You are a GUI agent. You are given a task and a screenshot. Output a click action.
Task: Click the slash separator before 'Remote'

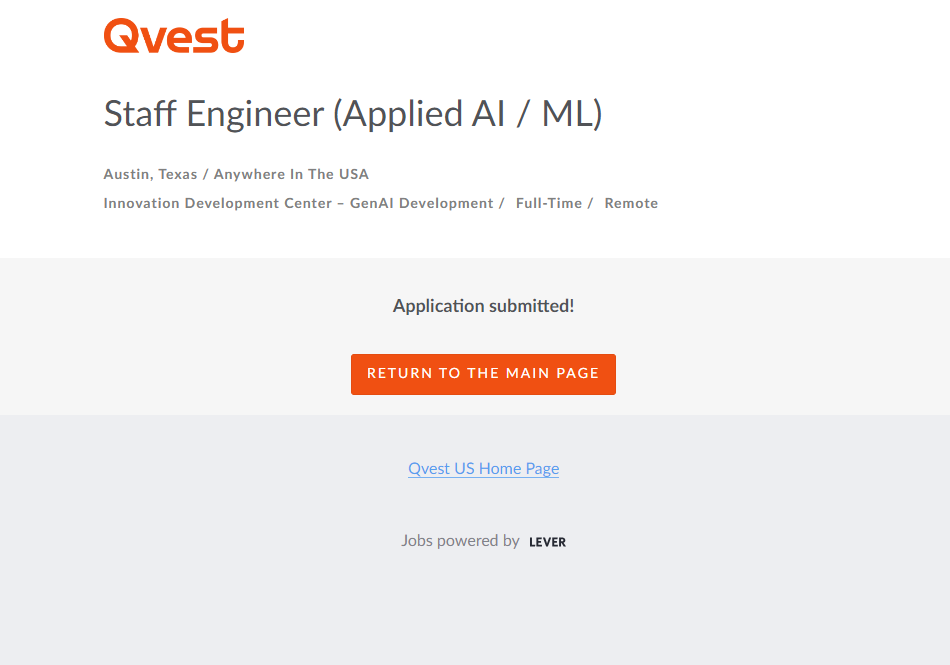coord(590,203)
